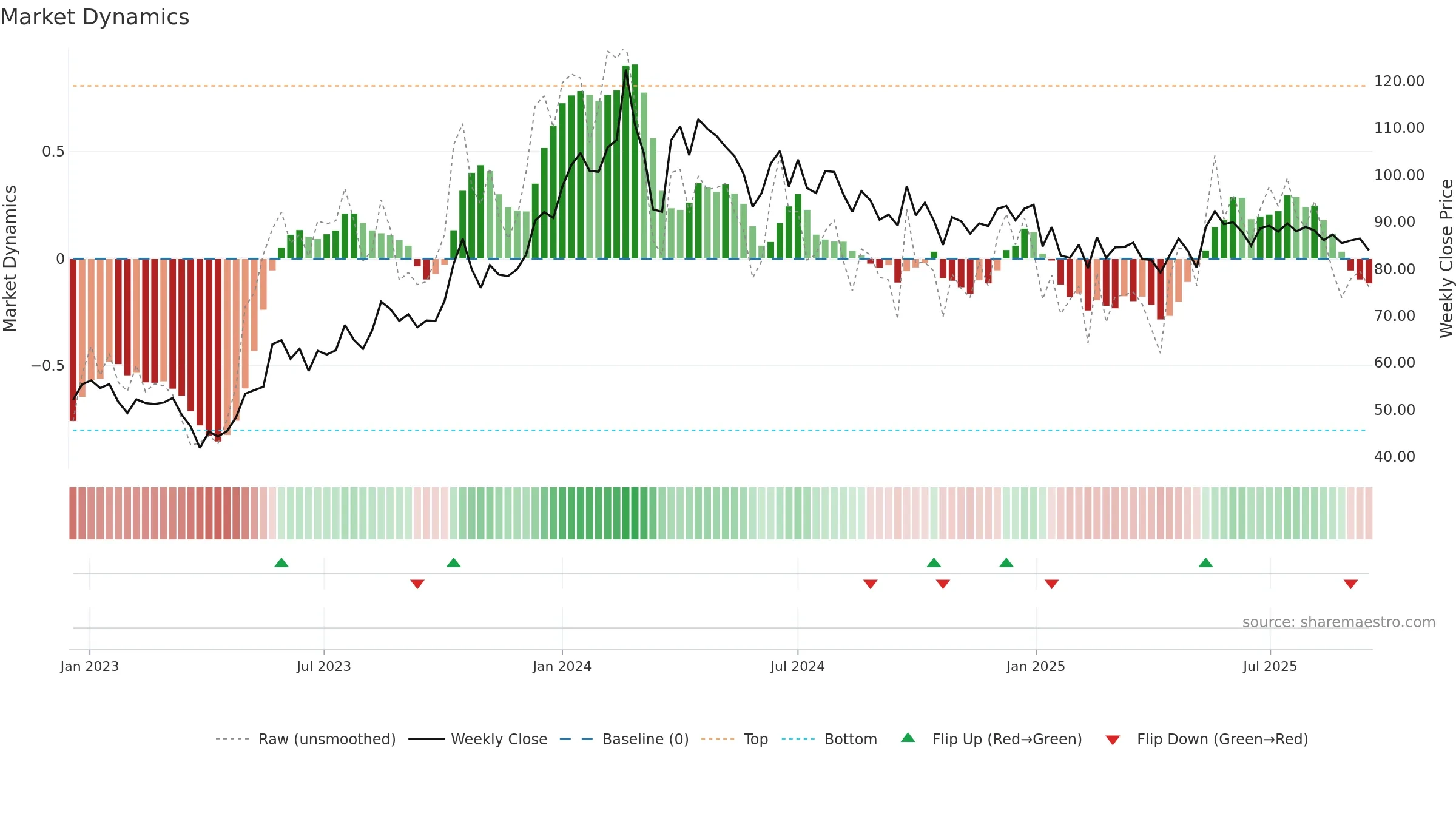The image size is (1456, 819).
Task: Toggle Flip Up (Red→Green) legend entry
Action: pyautogui.click(x=991, y=739)
